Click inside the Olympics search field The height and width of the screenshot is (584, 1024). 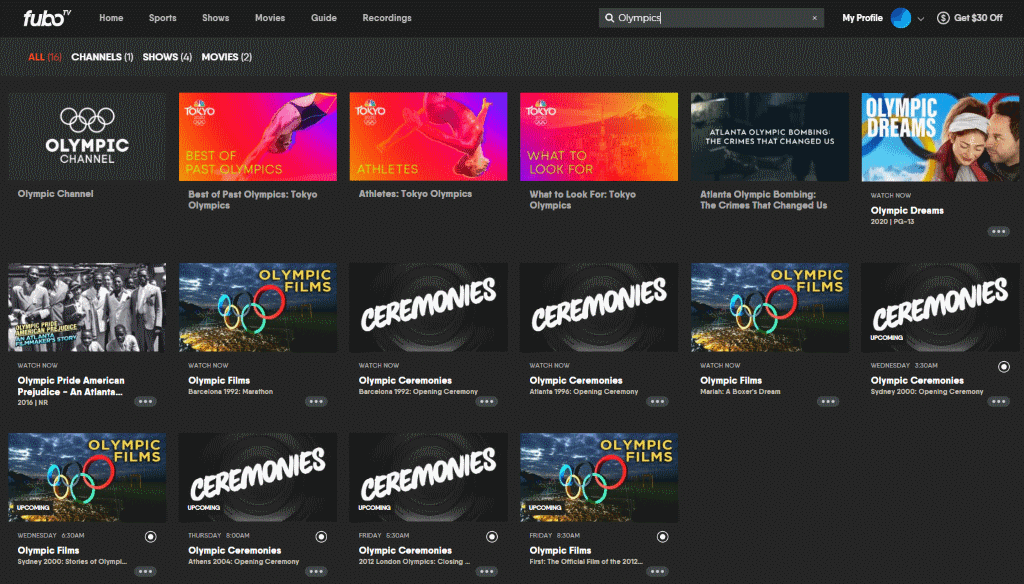pyautogui.click(x=711, y=18)
